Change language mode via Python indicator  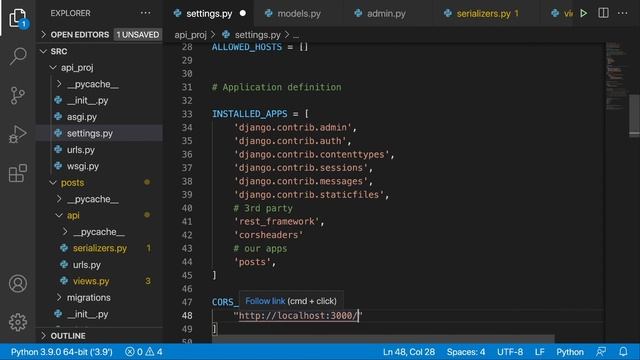click(x=570, y=352)
